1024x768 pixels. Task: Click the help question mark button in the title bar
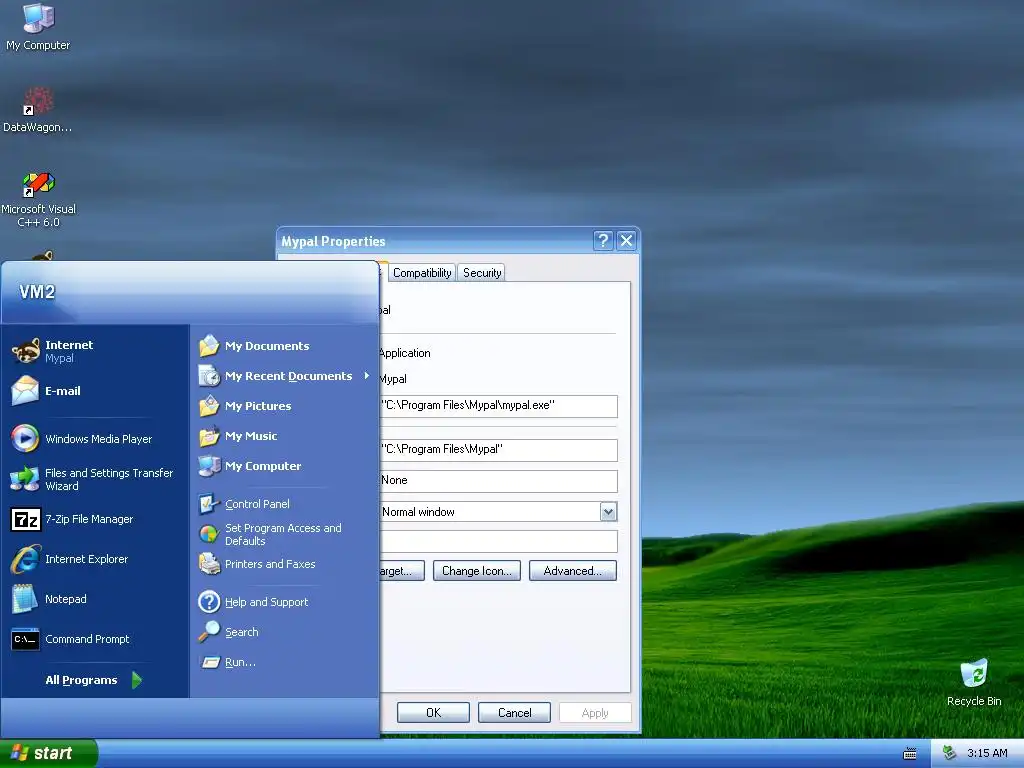click(603, 241)
